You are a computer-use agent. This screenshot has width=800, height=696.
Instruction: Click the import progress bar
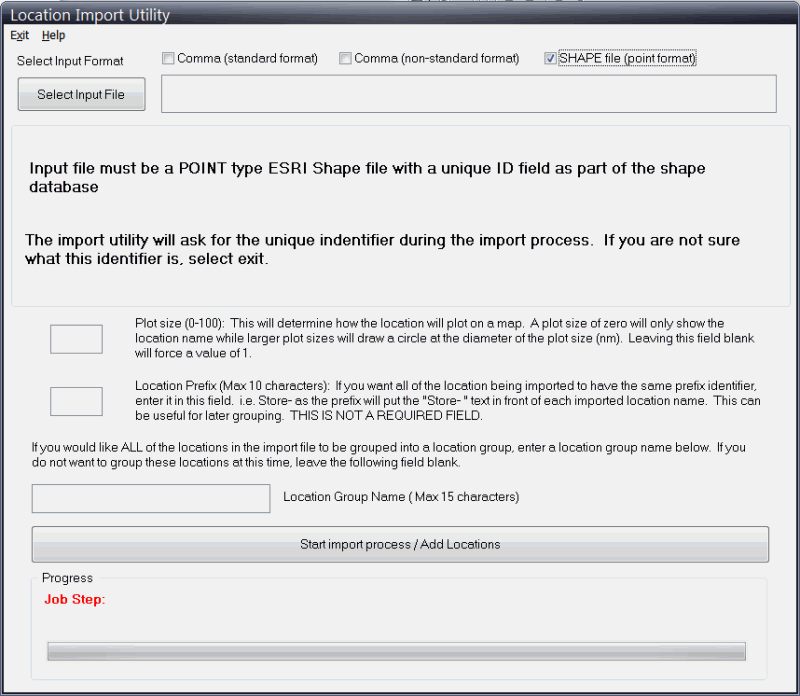pos(396,651)
